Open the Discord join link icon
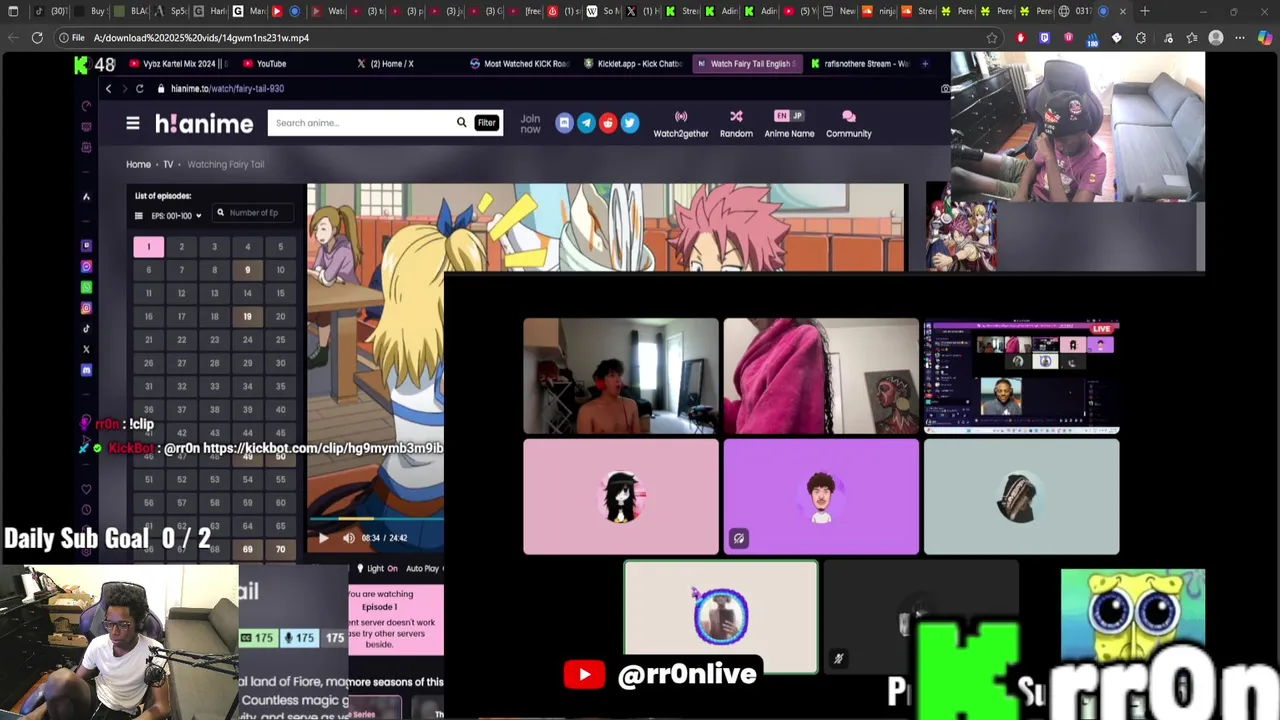Viewport: 1280px width, 720px height. click(x=564, y=123)
